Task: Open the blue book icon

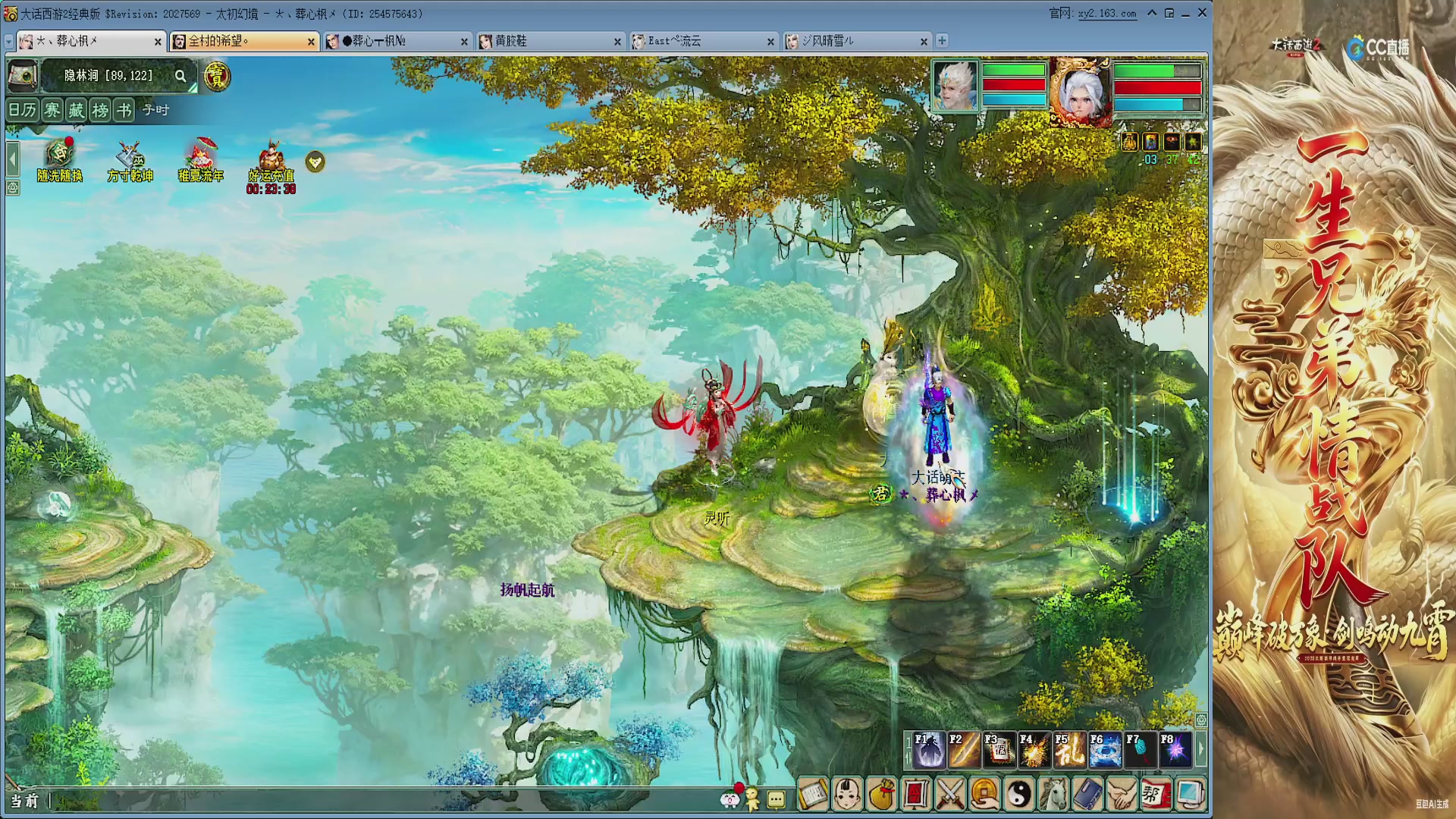Action: tap(1088, 795)
